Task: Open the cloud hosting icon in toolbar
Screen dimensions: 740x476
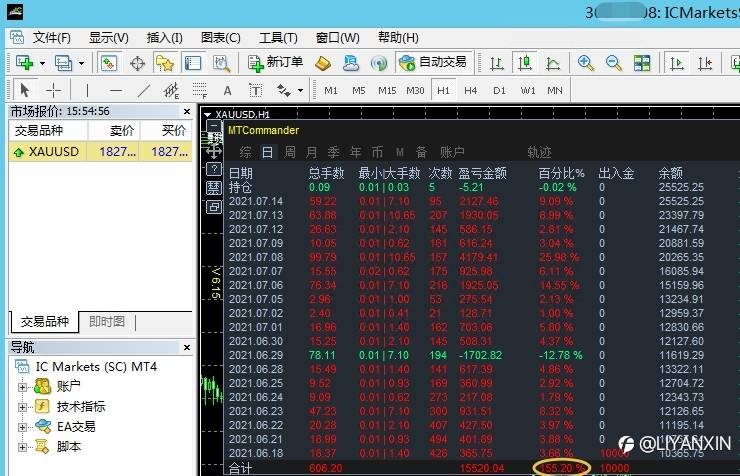Action: coord(351,63)
